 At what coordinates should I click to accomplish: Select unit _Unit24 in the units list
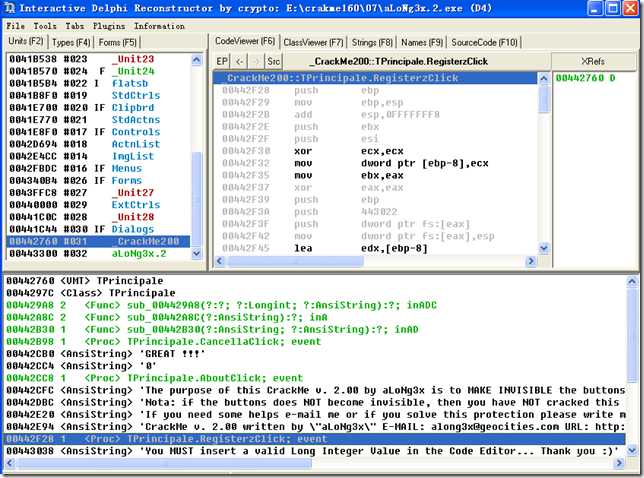pos(98,71)
